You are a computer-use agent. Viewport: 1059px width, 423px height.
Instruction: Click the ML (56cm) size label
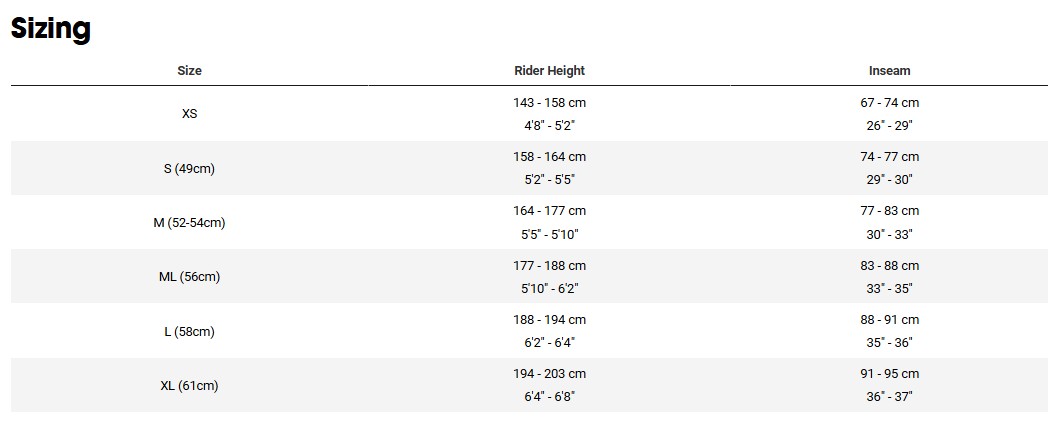click(189, 277)
